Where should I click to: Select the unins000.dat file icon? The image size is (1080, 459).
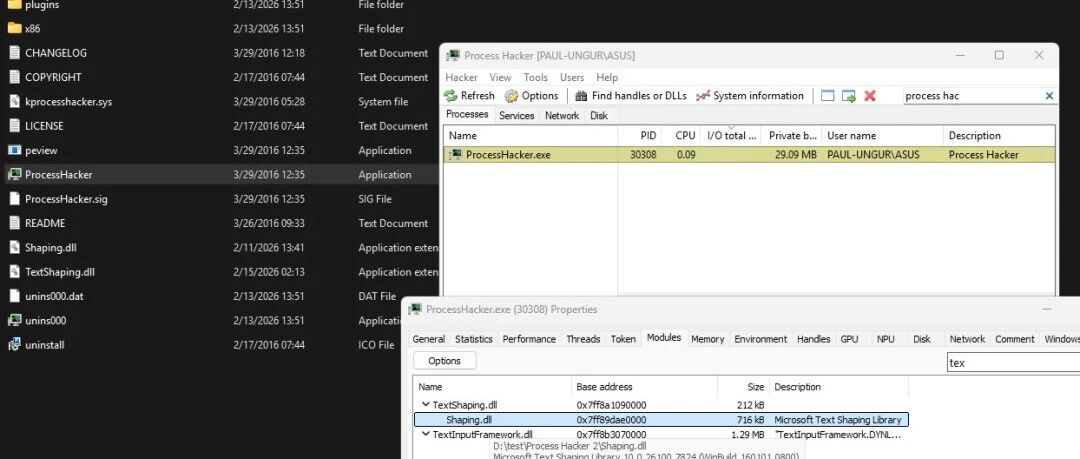[14, 296]
